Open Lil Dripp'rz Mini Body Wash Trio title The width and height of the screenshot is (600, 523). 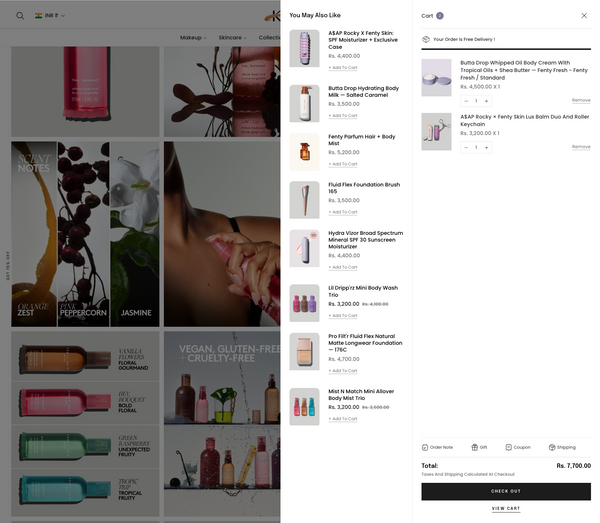pos(363,292)
